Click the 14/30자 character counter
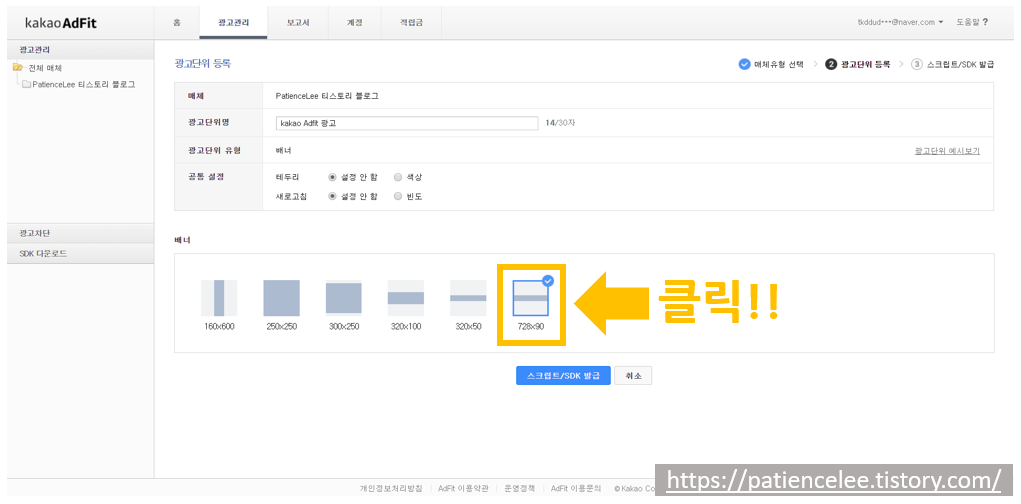The width and height of the screenshot is (1021, 504). coord(560,123)
